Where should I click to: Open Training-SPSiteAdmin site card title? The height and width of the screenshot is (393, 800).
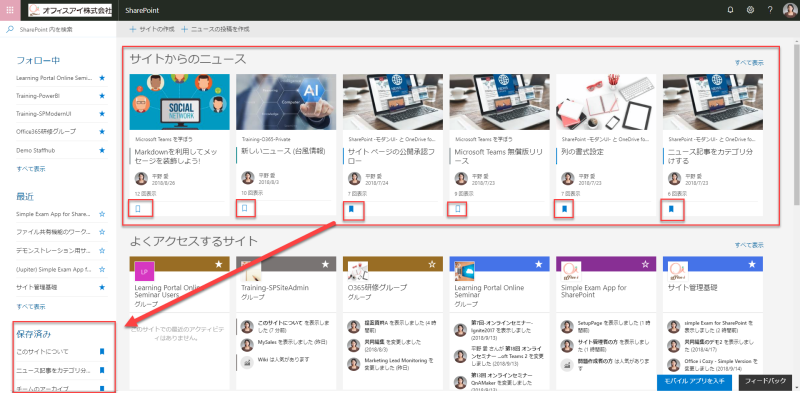pos(275,288)
